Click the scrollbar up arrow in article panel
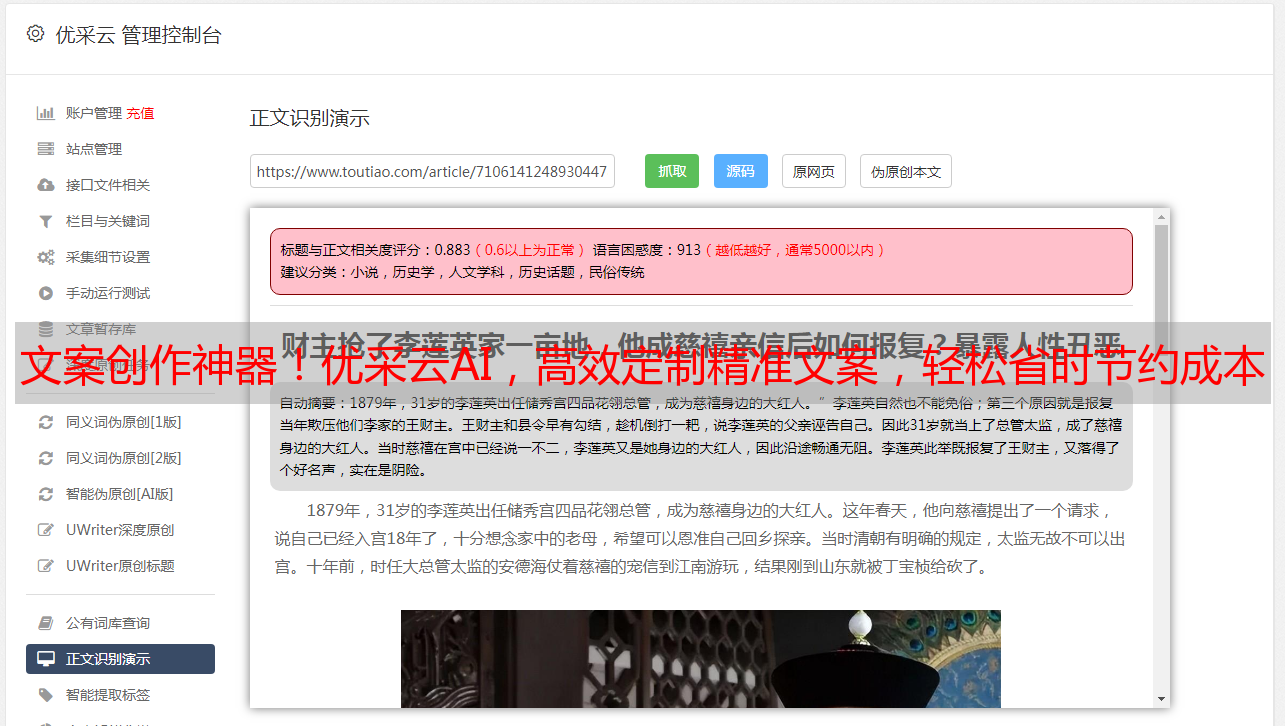Screen dimensions: 1285x726 1161,216
